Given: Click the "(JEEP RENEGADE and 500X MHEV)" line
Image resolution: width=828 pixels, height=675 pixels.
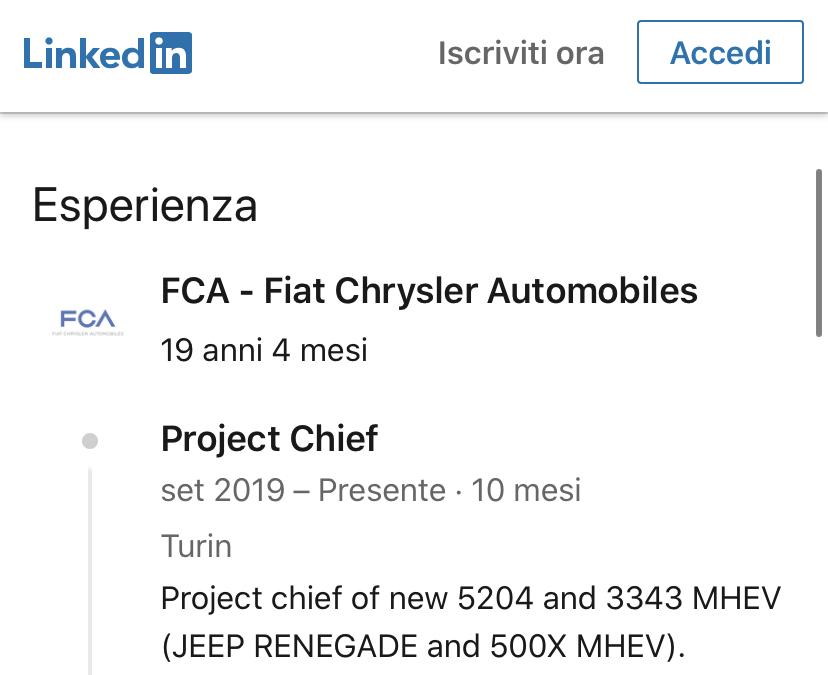Looking at the screenshot, I should pos(423,647).
